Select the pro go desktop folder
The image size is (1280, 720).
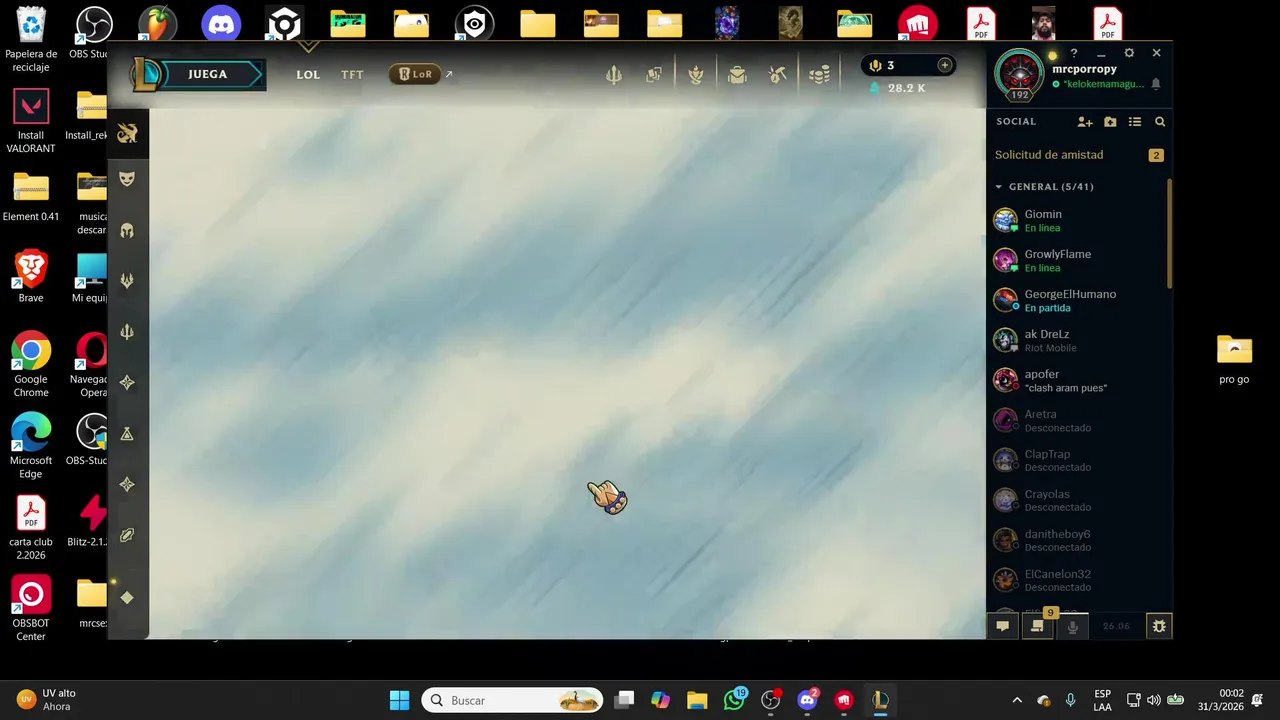coord(1234,360)
